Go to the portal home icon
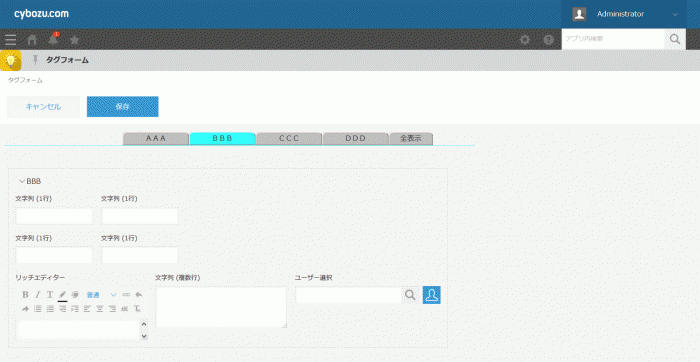This screenshot has height=362, width=700. coord(32,40)
